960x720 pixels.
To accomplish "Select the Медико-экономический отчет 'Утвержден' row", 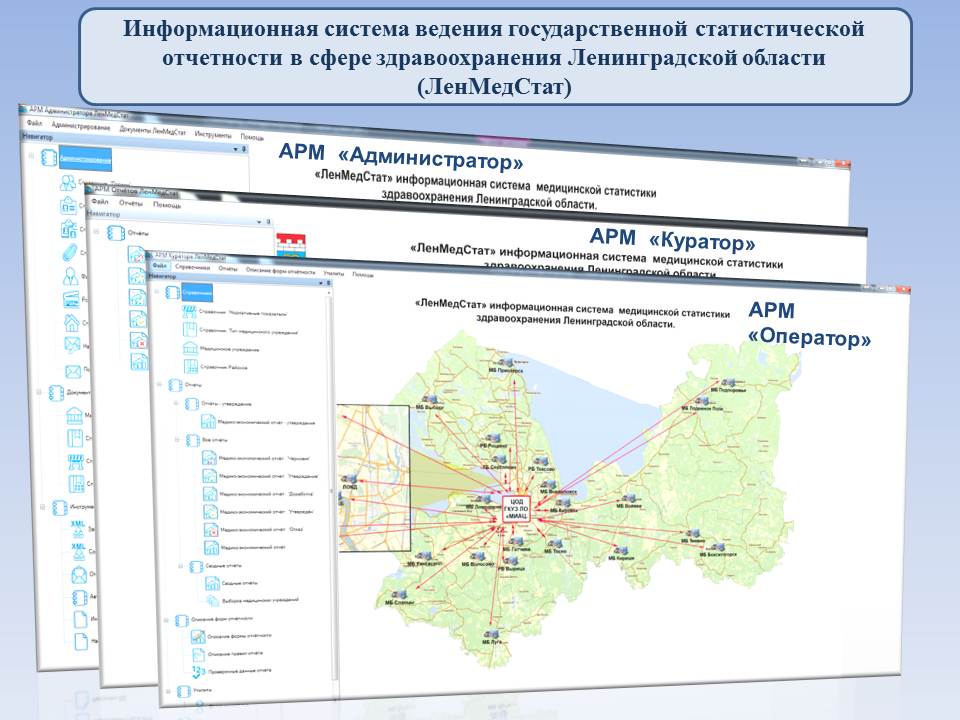I will click(x=266, y=511).
